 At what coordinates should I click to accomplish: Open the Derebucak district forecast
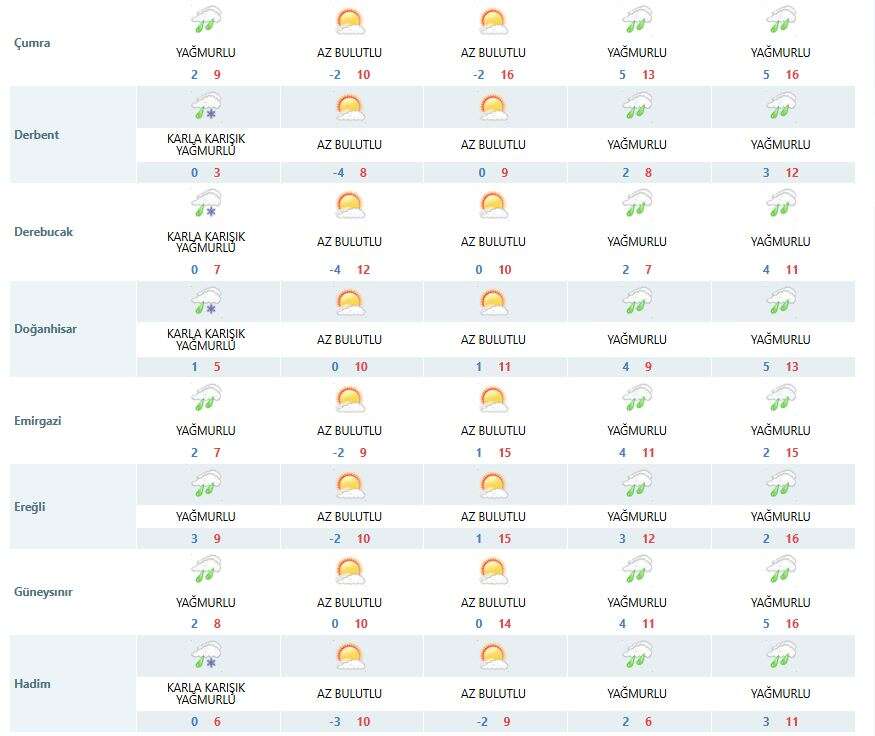coord(44,232)
